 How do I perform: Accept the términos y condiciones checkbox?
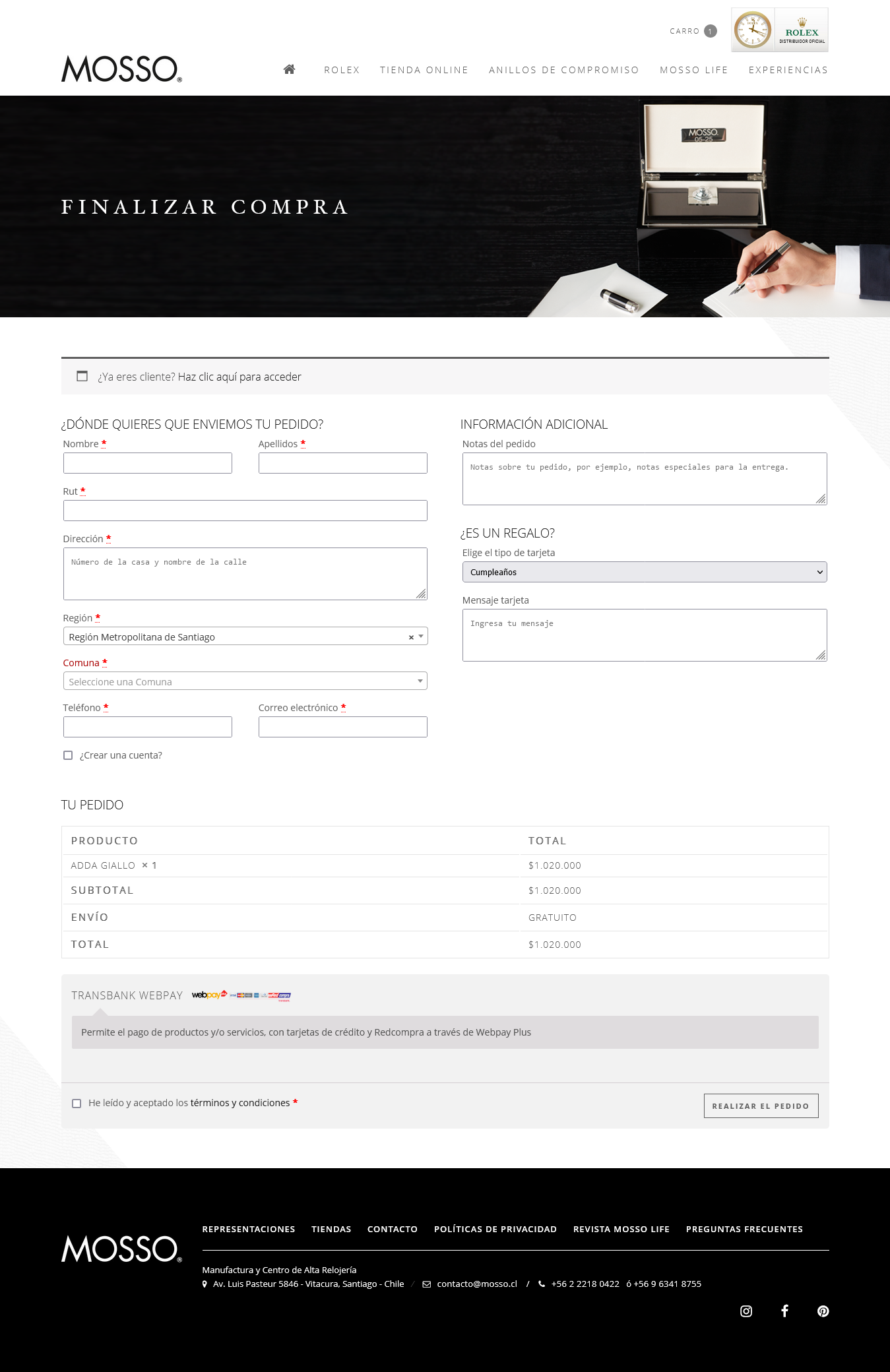click(77, 1104)
